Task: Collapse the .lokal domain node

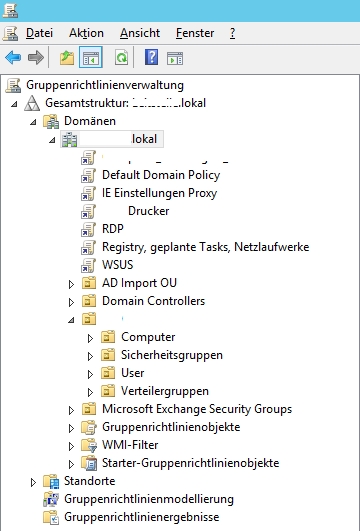Action: pos(52,140)
